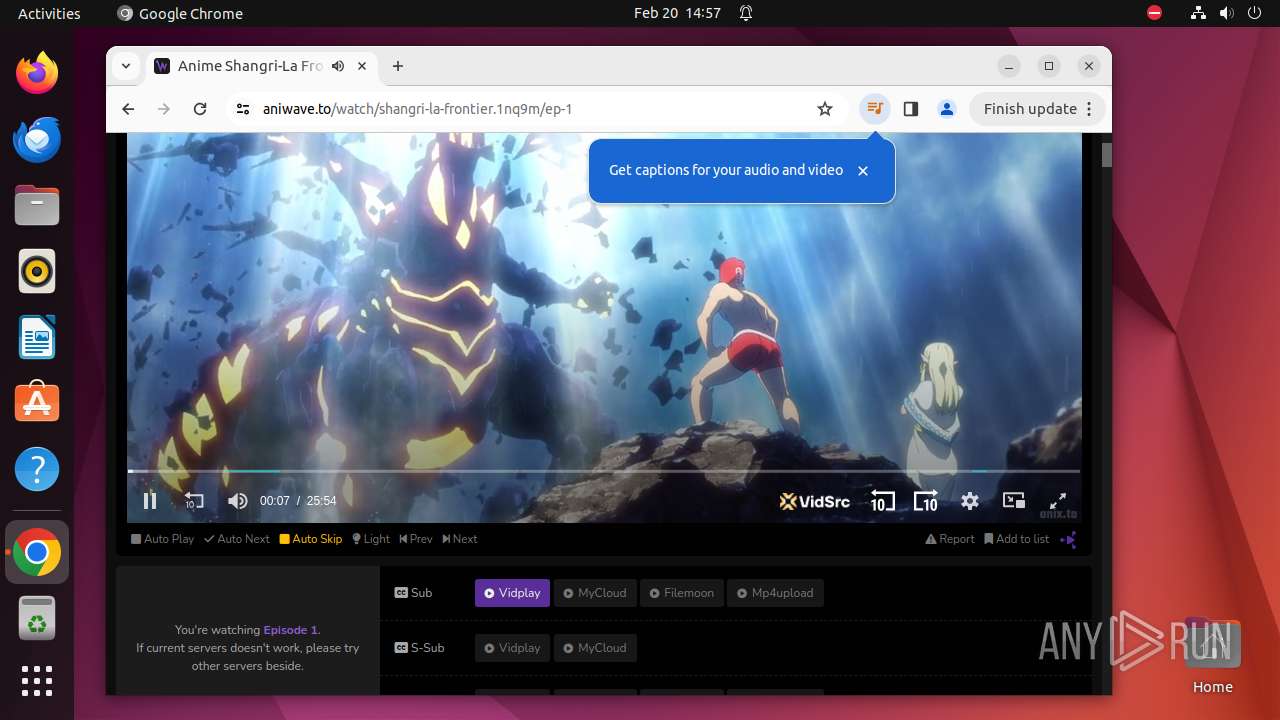
Task: Open the clock and calendar panel
Action: tap(677, 13)
